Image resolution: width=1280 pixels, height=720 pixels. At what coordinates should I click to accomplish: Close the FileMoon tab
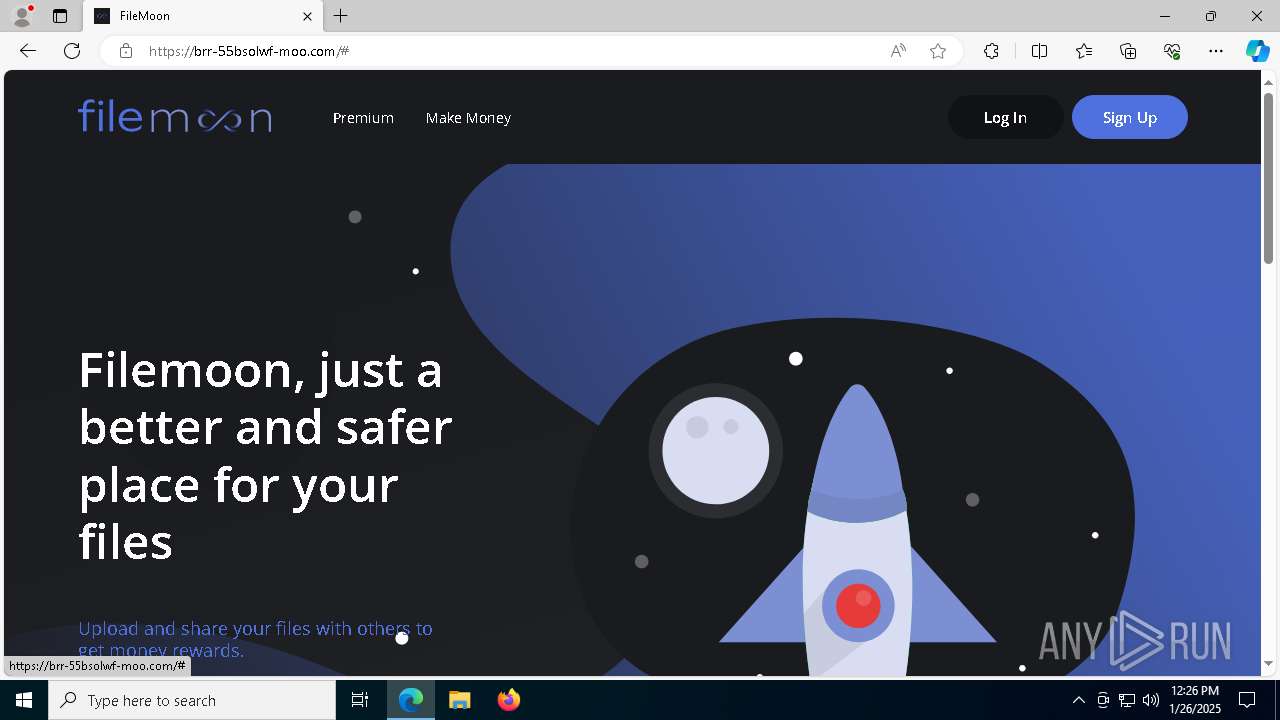[308, 16]
